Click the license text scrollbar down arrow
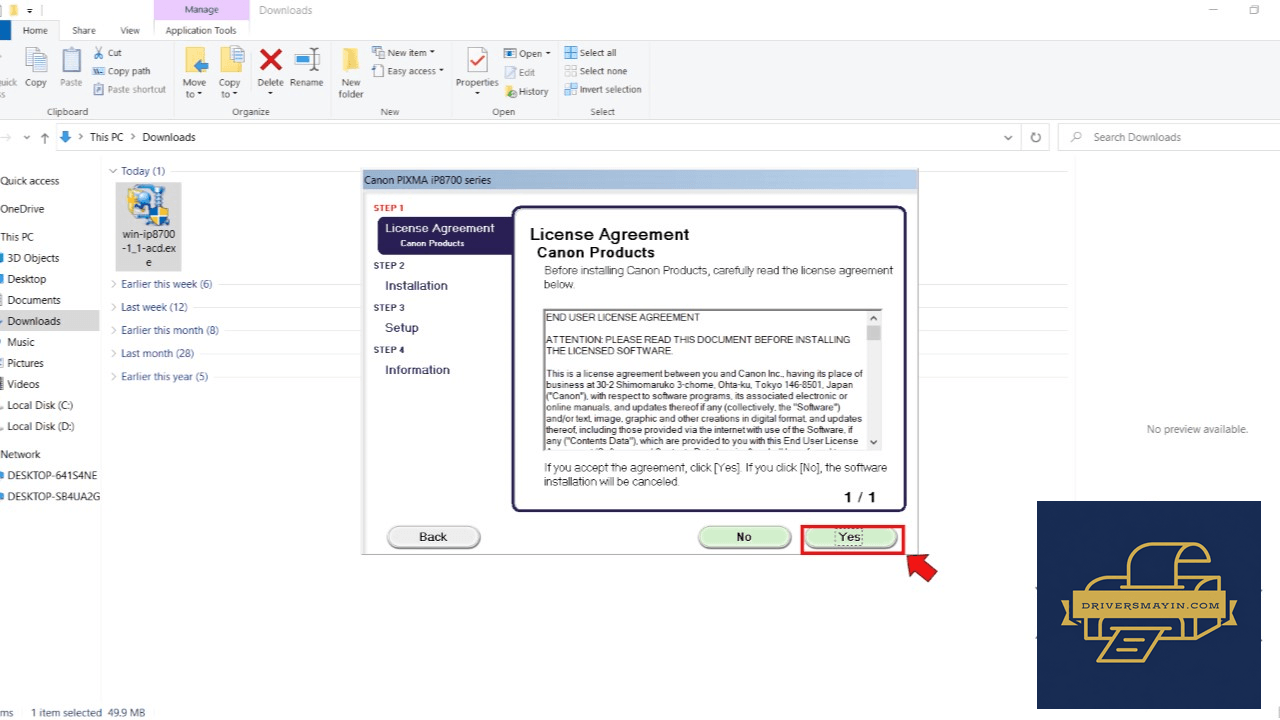The image size is (1280, 720). click(x=874, y=442)
